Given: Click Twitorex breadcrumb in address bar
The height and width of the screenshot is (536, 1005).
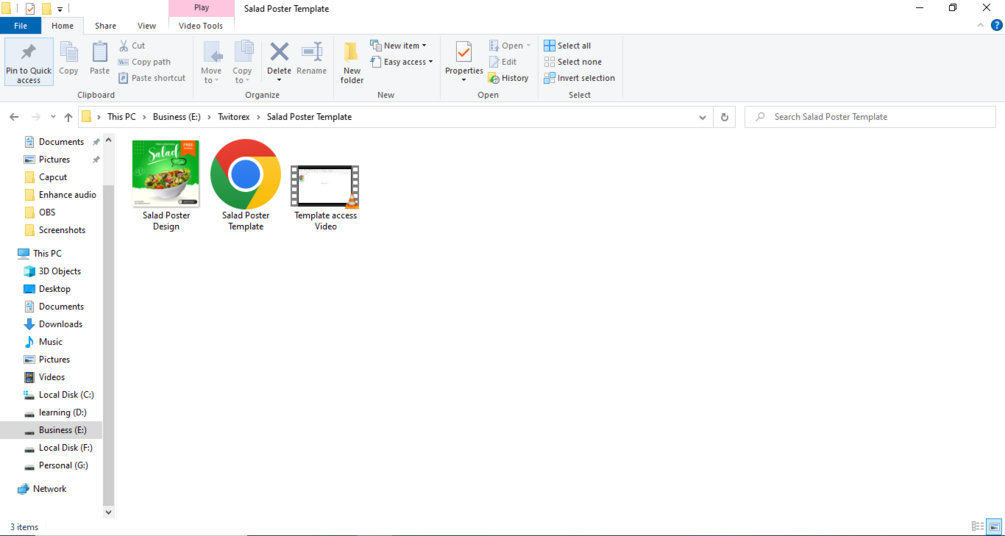Looking at the screenshot, I should [x=233, y=117].
